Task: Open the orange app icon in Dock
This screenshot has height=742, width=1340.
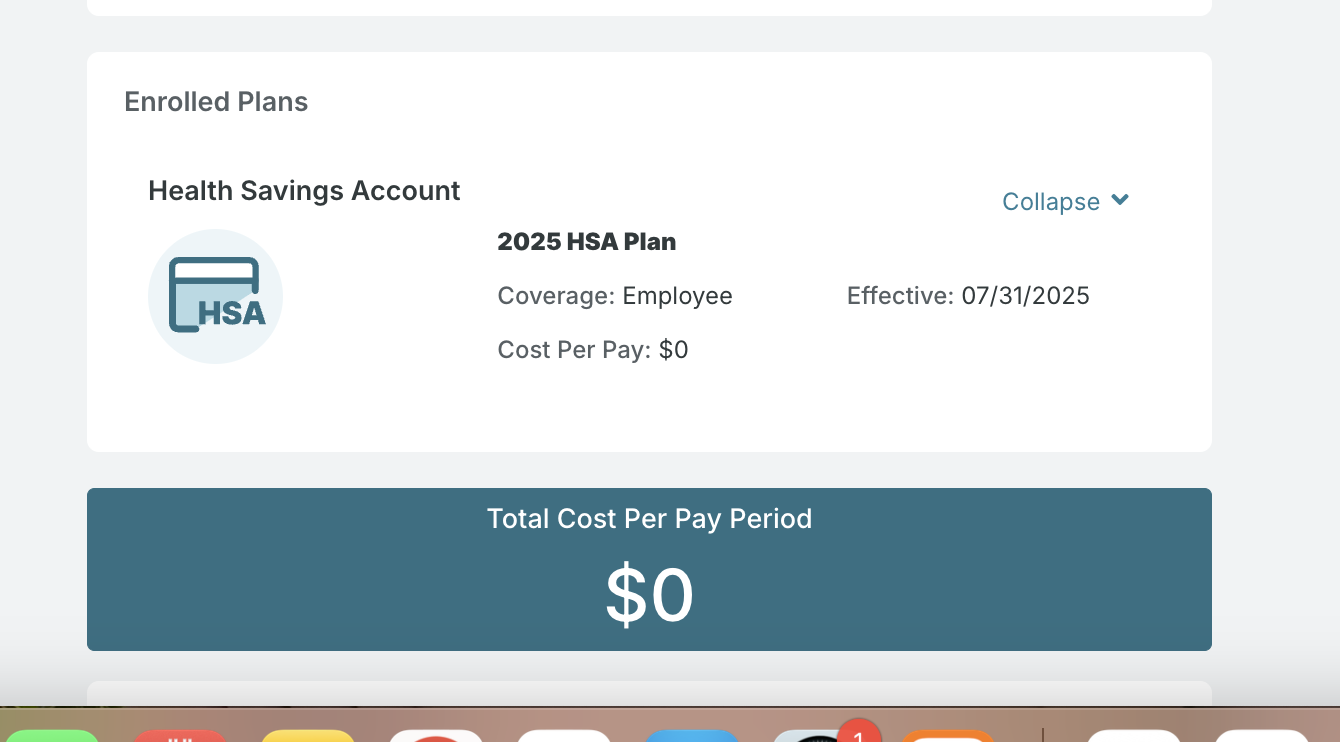Action: click(x=948, y=736)
